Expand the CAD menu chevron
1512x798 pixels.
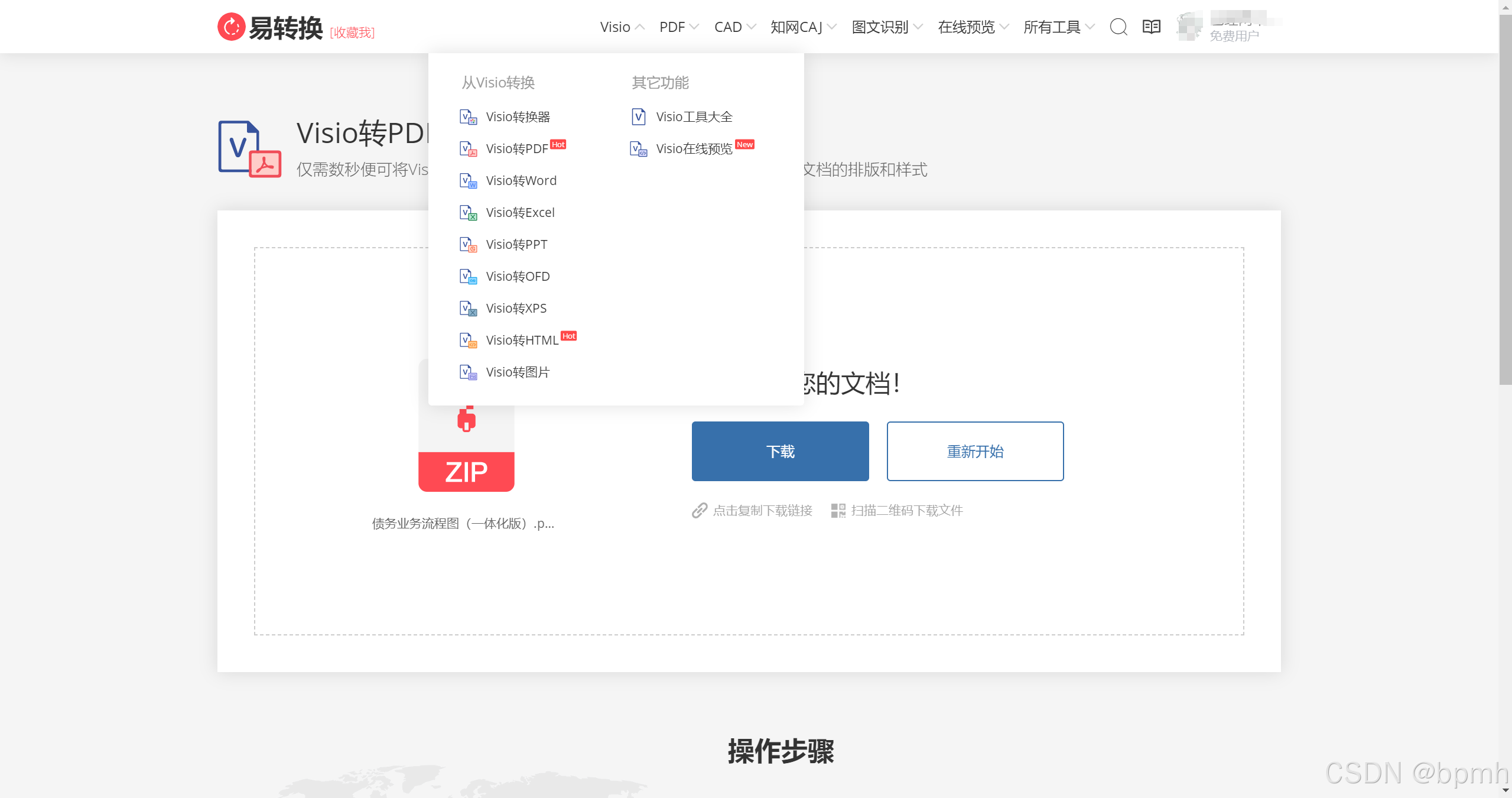click(x=751, y=27)
